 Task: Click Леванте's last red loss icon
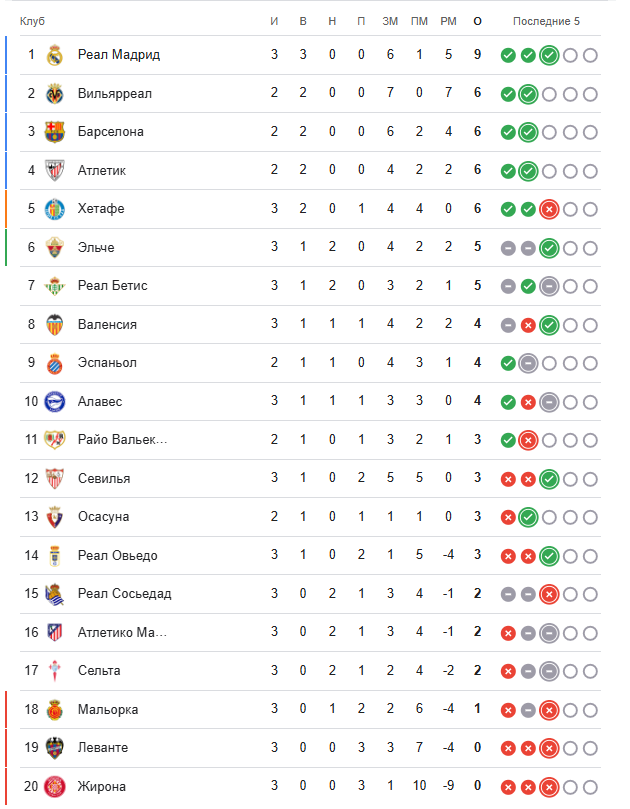(x=548, y=747)
